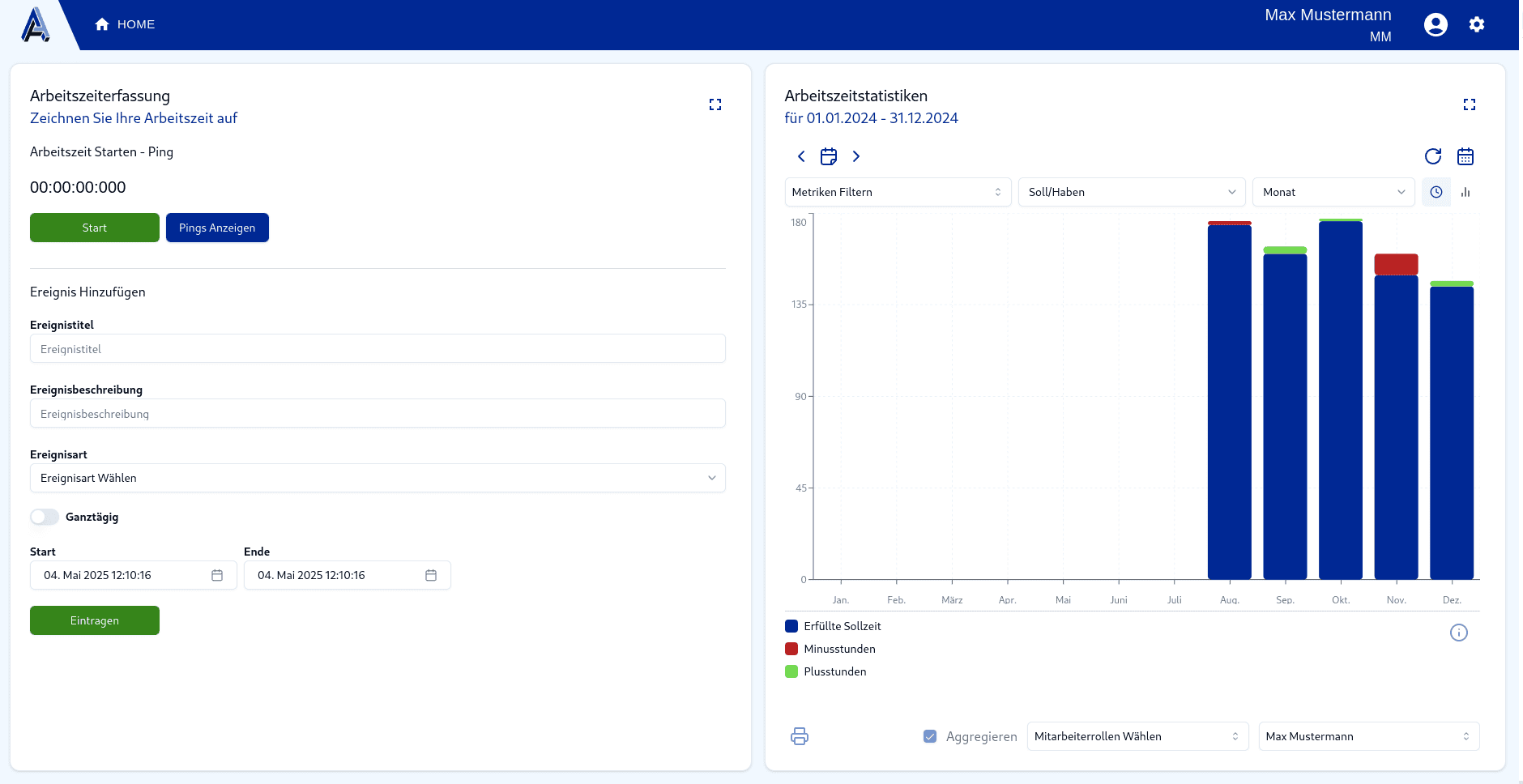
Task: Open Monat period dropdown
Action: tap(1333, 192)
